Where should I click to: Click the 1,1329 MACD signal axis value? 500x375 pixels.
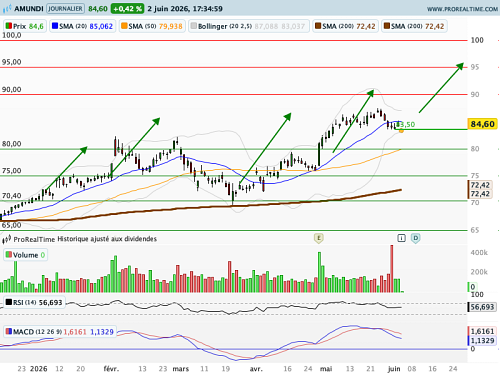(482, 341)
